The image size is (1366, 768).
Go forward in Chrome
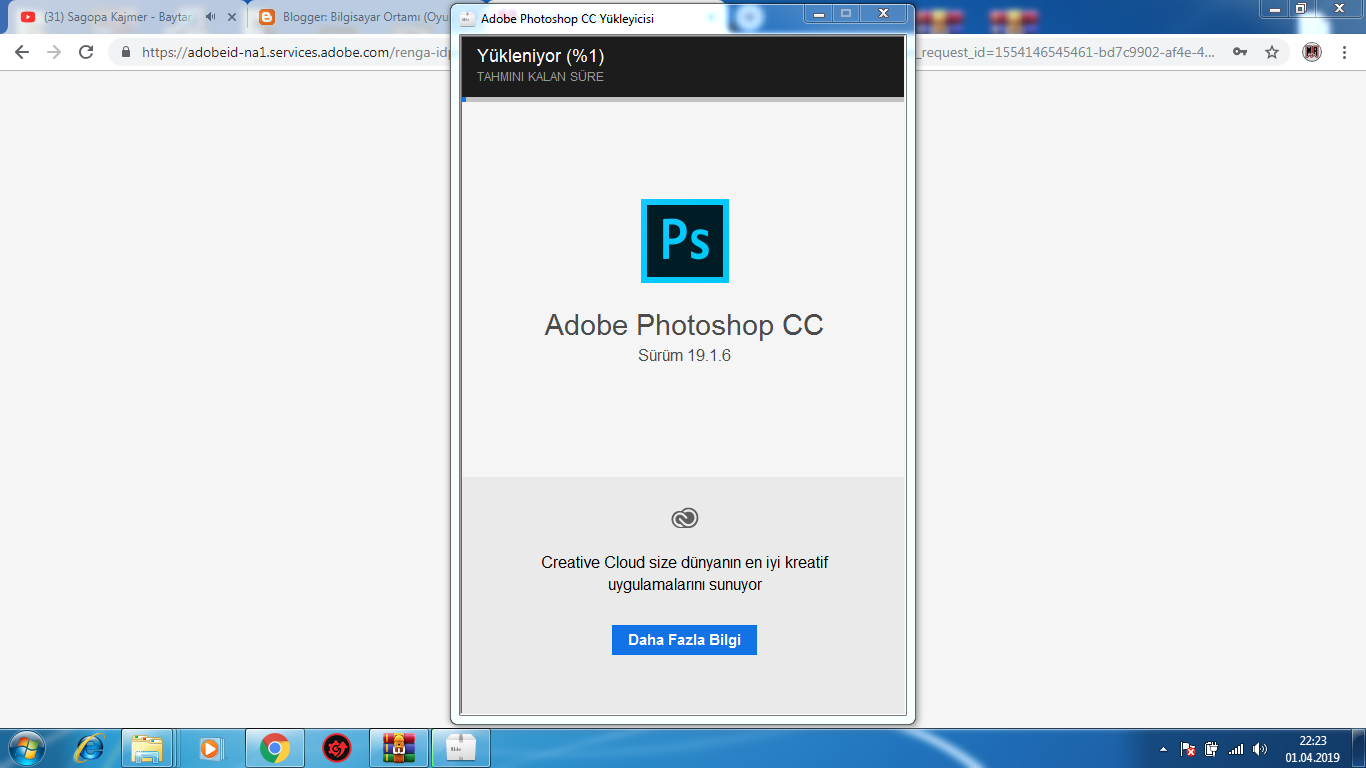54,52
